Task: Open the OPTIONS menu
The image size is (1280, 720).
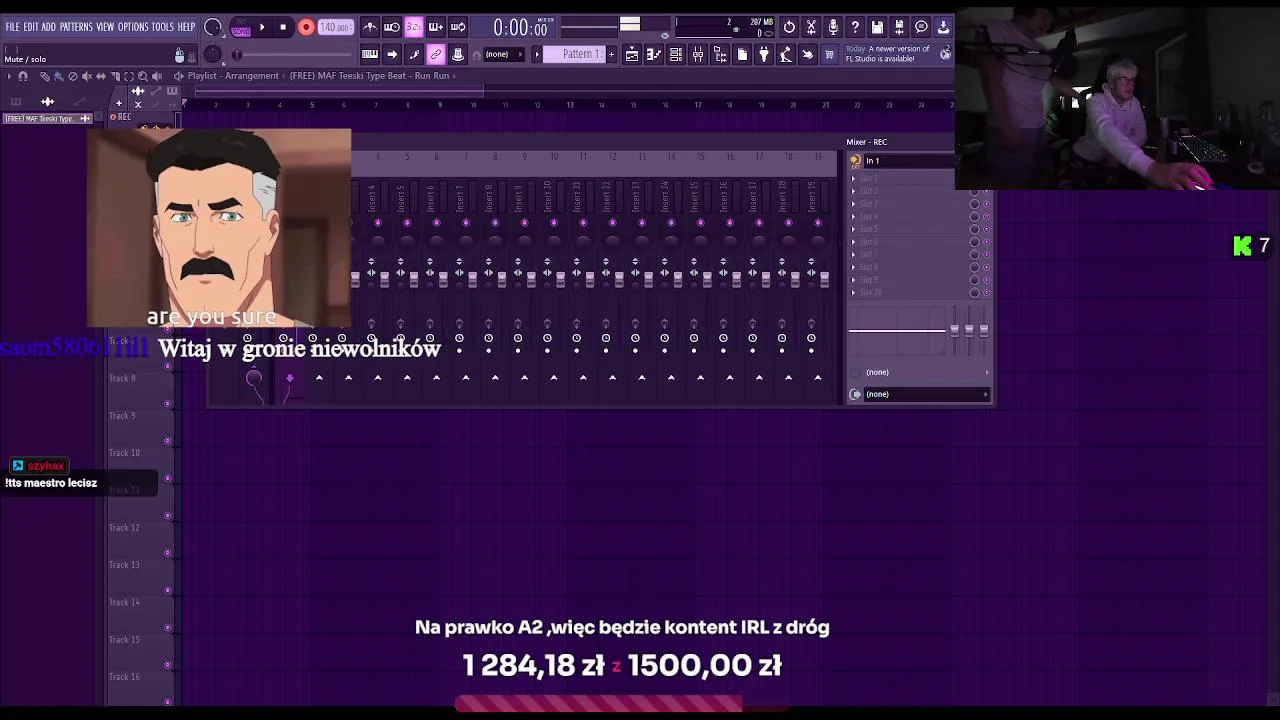Action: pyautogui.click(x=133, y=27)
